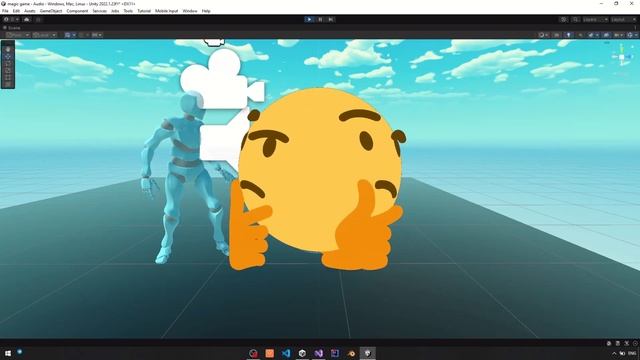640x360 pixels.
Task: Open the GameObject menu
Action: (x=51, y=11)
